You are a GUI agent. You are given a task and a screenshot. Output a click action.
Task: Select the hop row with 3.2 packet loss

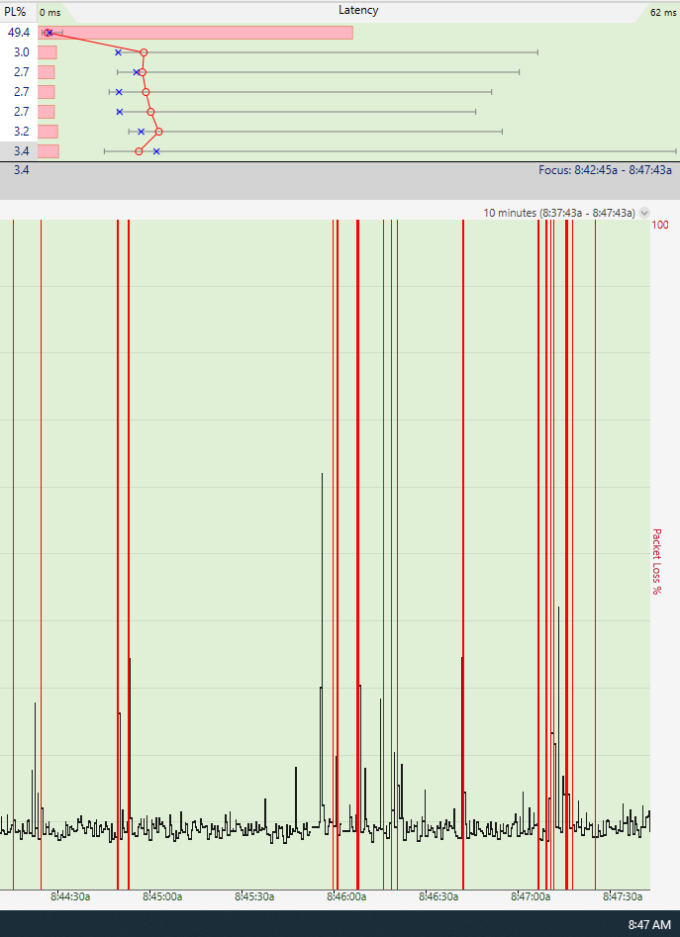21,131
